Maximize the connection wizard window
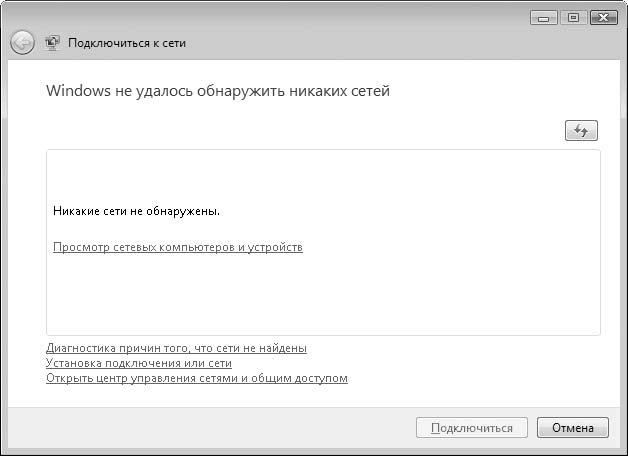The width and height of the screenshot is (628, 456). (573, 18)
